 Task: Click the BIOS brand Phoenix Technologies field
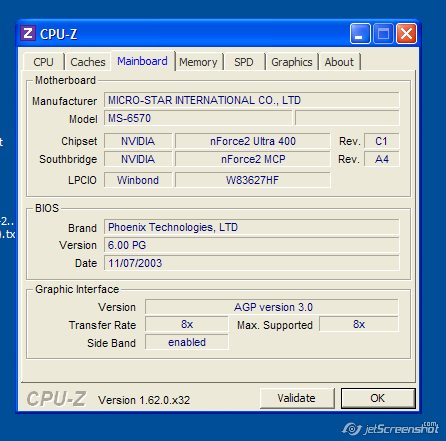pos(251,227)
